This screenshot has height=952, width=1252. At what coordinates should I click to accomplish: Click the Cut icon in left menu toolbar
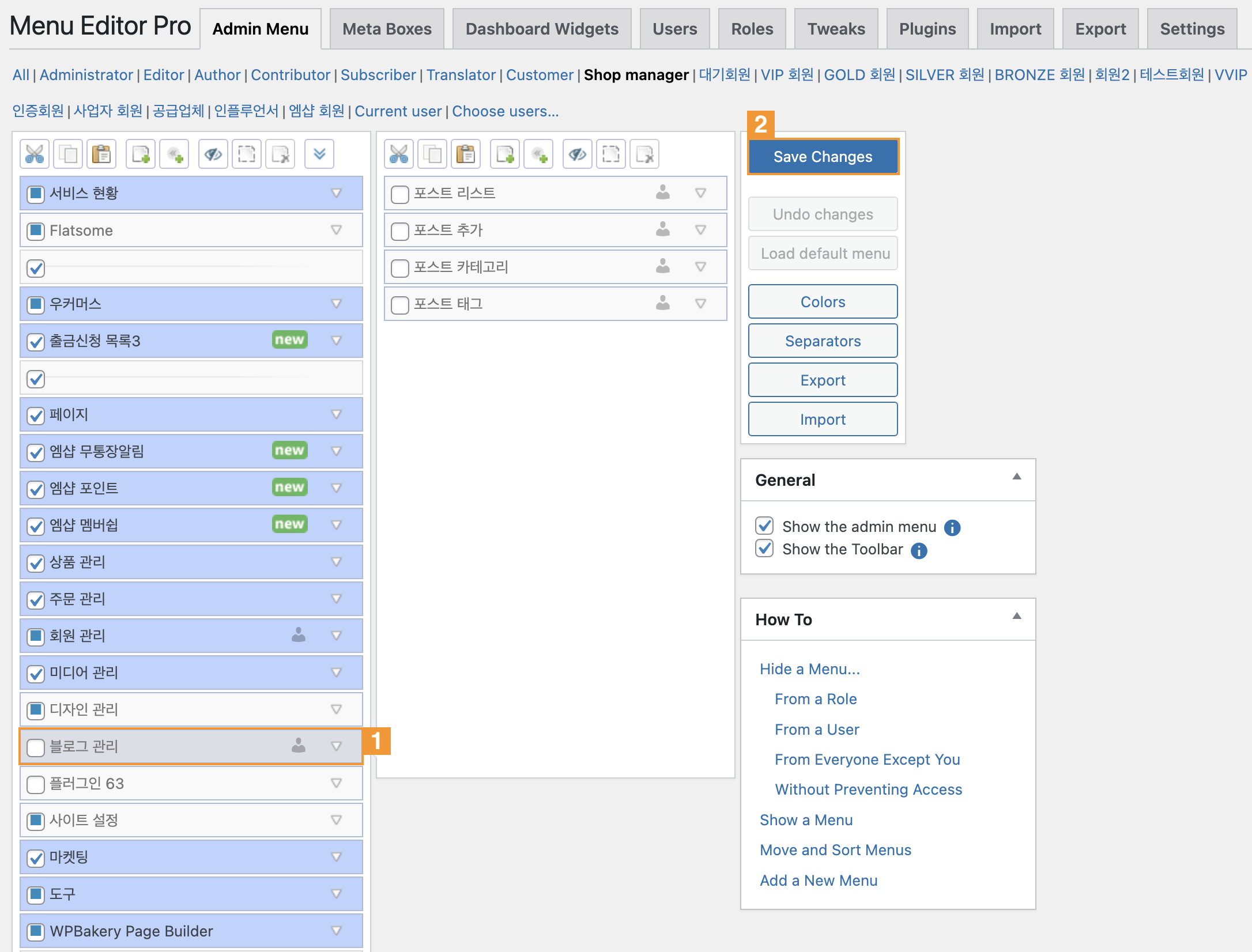coord(35,154)
